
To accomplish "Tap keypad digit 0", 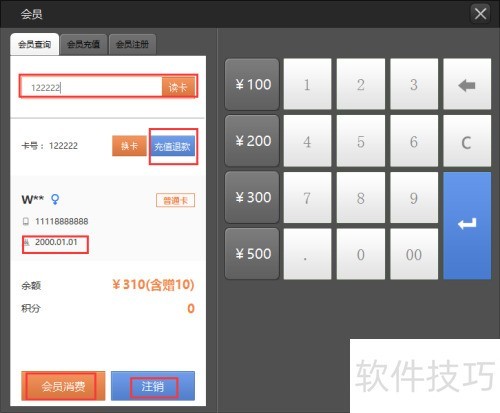I will tap(361, 254).
